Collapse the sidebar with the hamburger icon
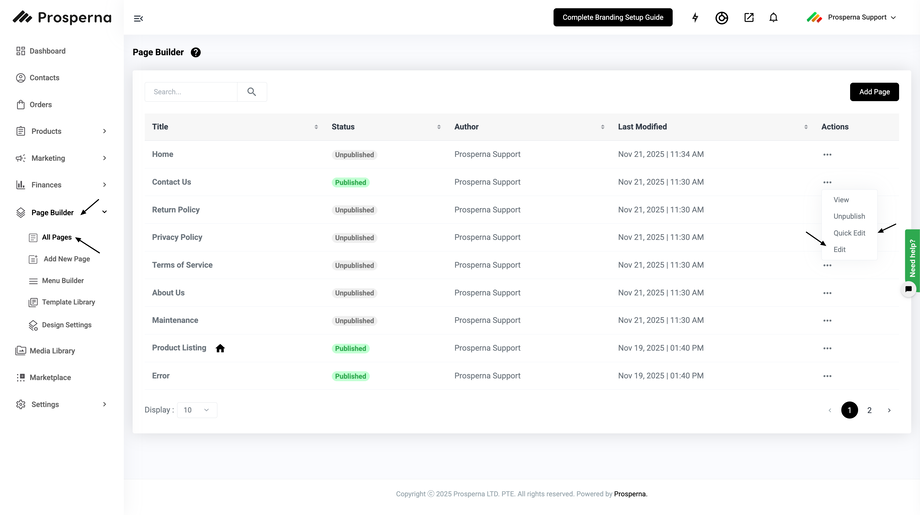920x515 pixels. point(138,18)
